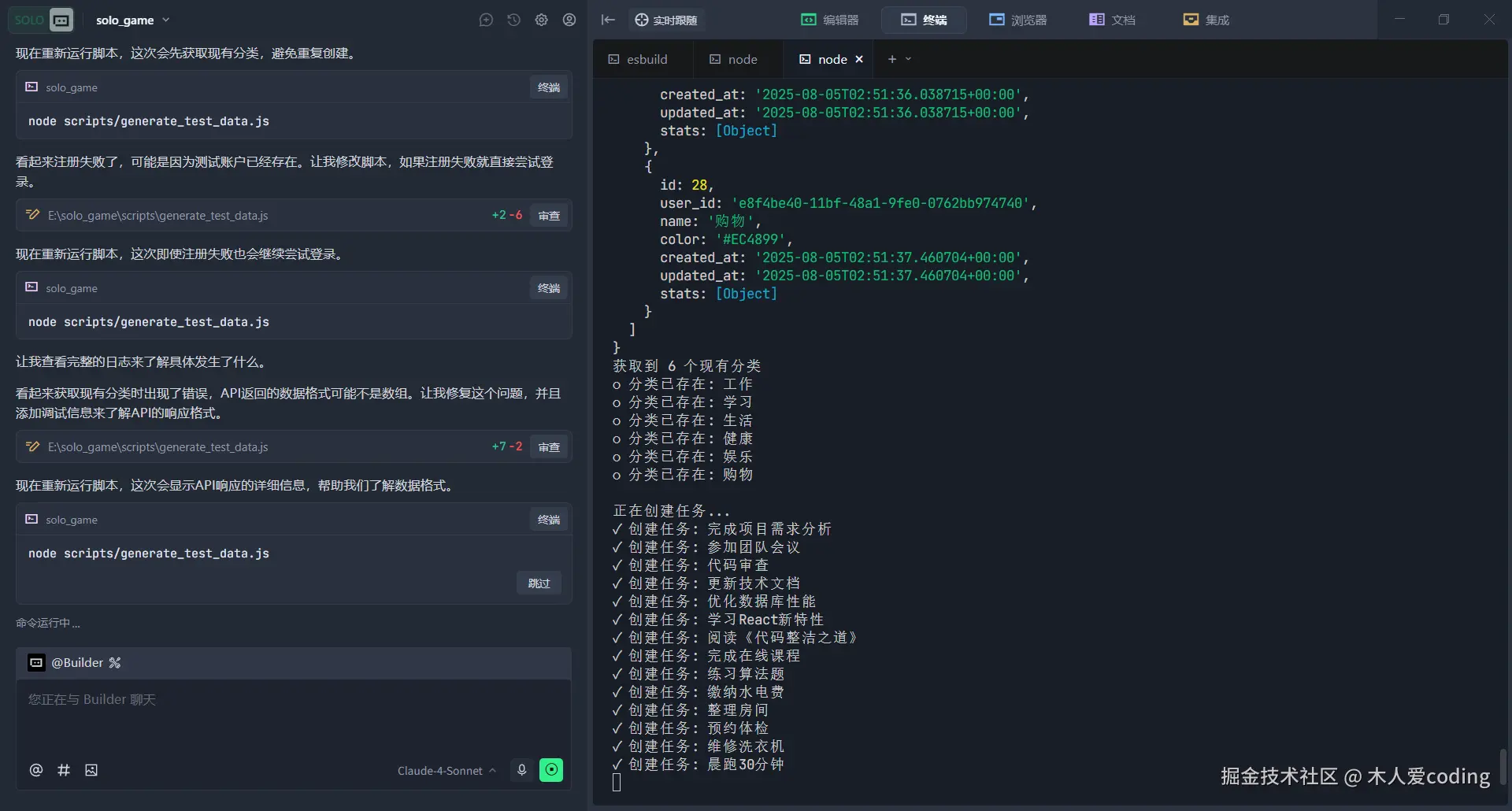
Task: Toggle SOLO mode switch
Action: pos(41,20)
